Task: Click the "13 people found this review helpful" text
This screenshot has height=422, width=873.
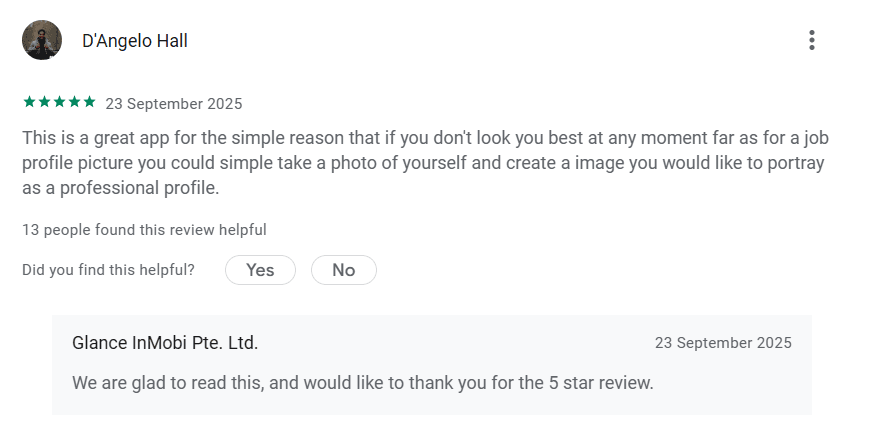Action: (x=144, y=230)
